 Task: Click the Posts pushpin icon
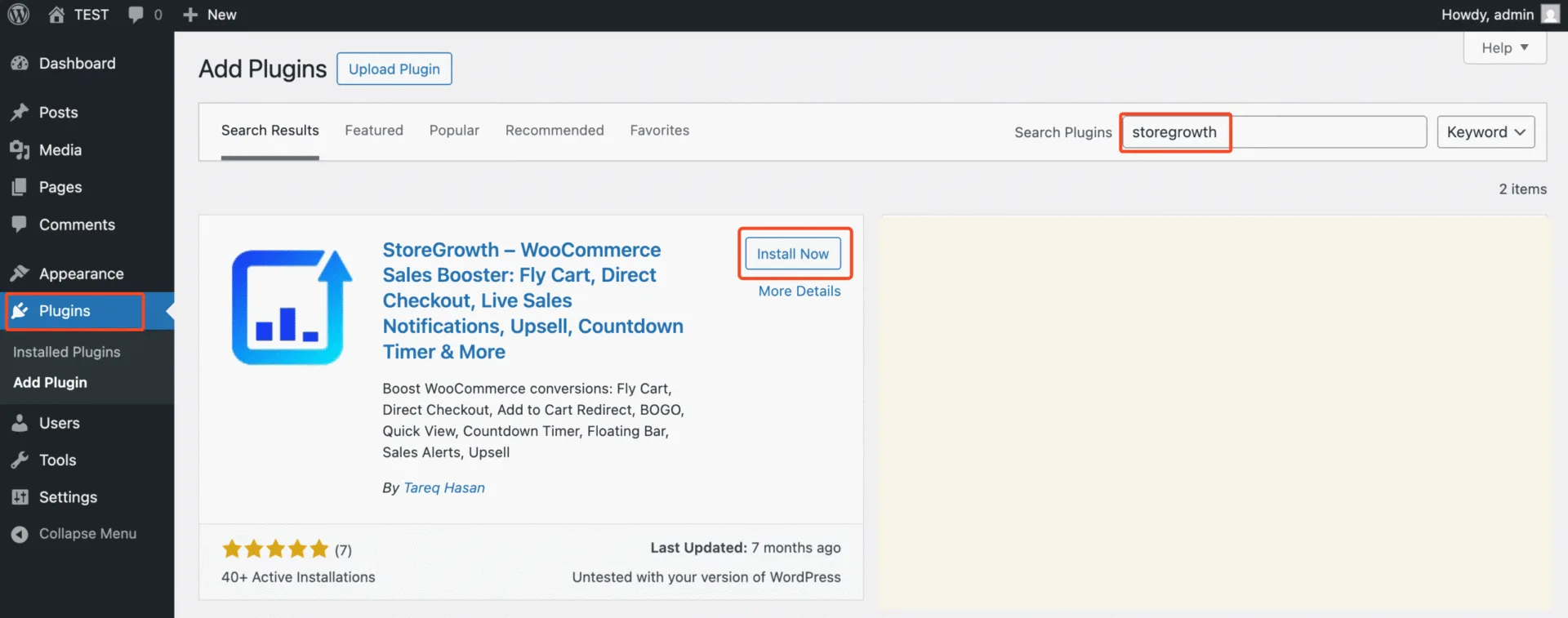click(20, 113)
